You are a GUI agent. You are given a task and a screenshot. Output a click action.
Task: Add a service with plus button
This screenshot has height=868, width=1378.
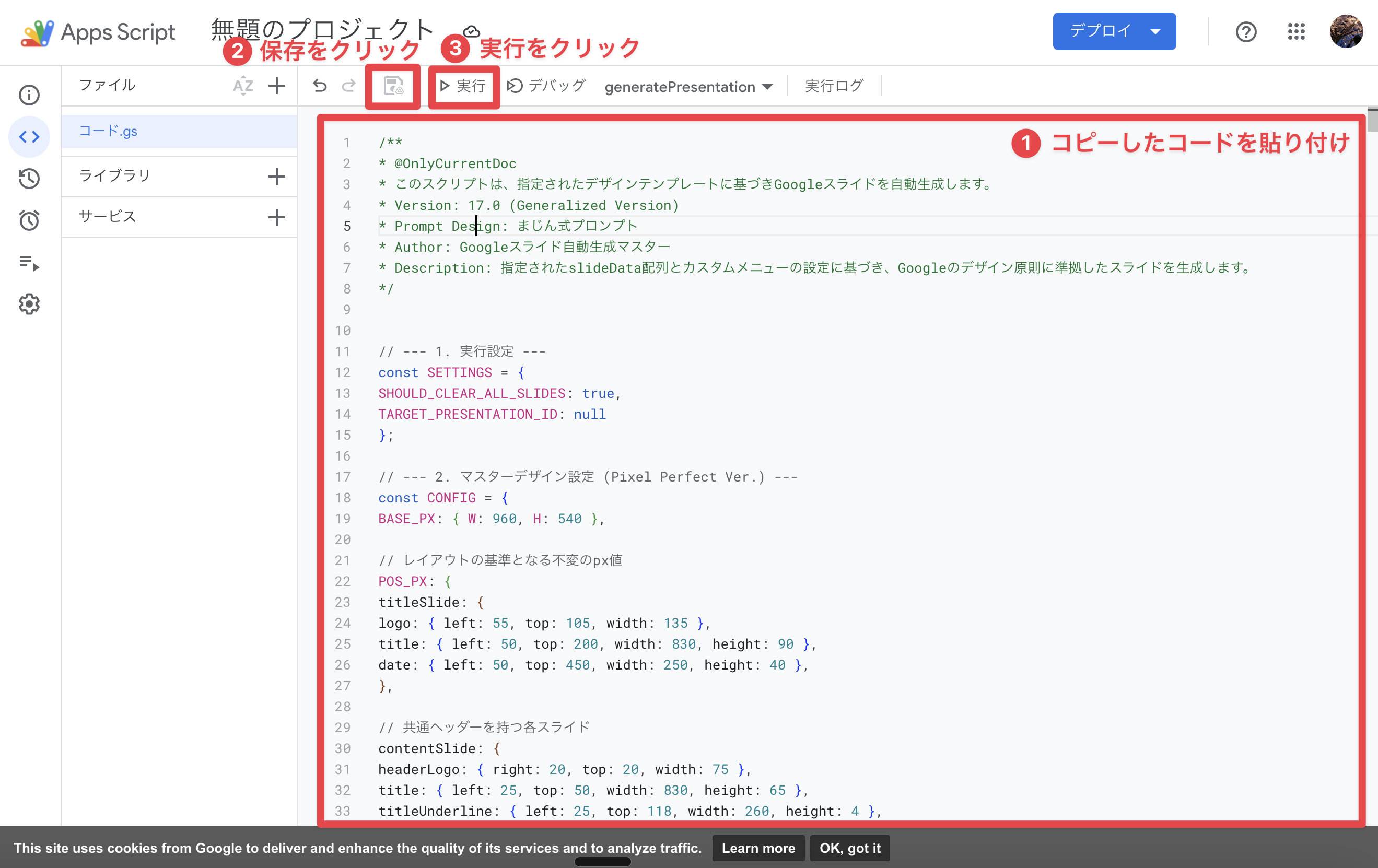(276, 217)
